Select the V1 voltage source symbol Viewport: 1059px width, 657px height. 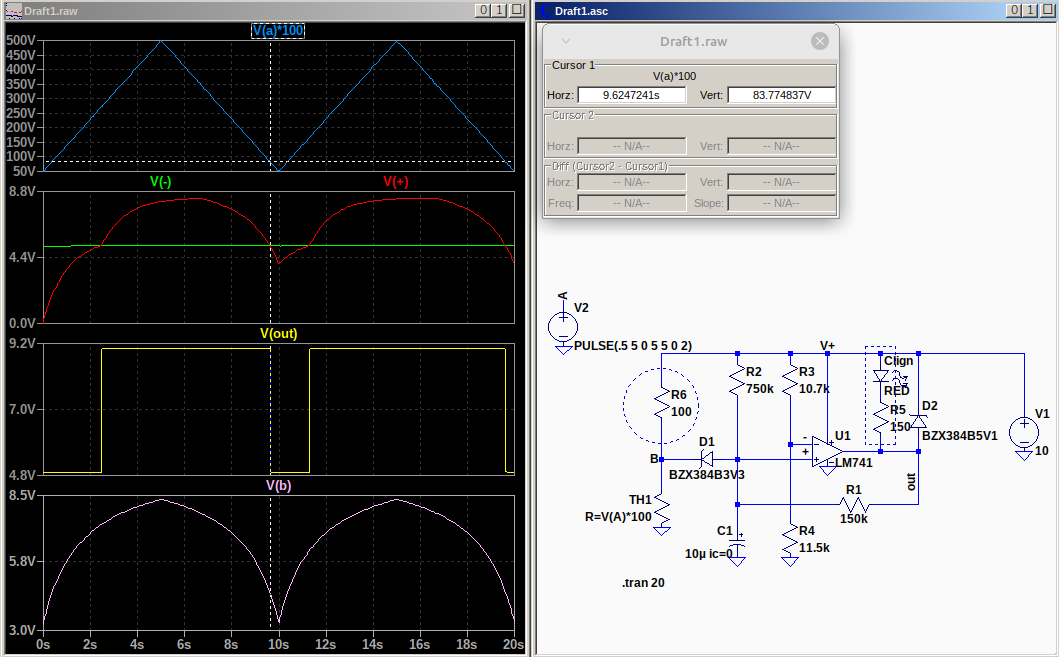(1023, 431)
